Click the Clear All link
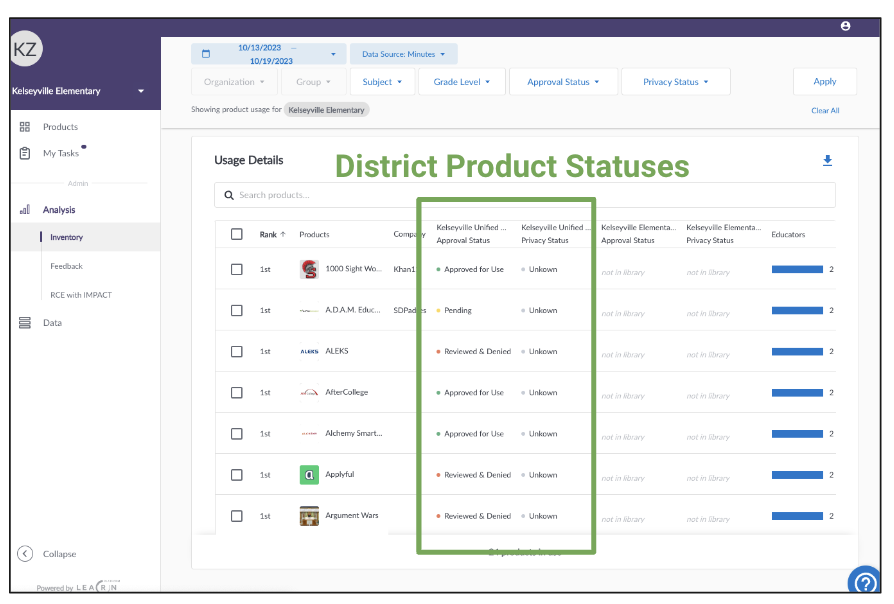 pos(825,110)
